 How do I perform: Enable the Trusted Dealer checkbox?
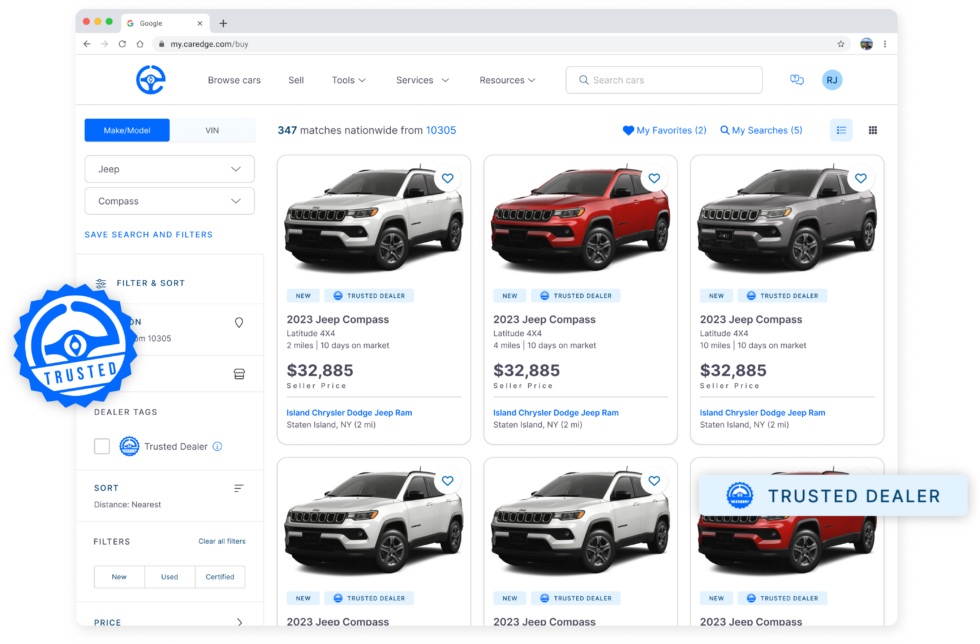[101, 446]
